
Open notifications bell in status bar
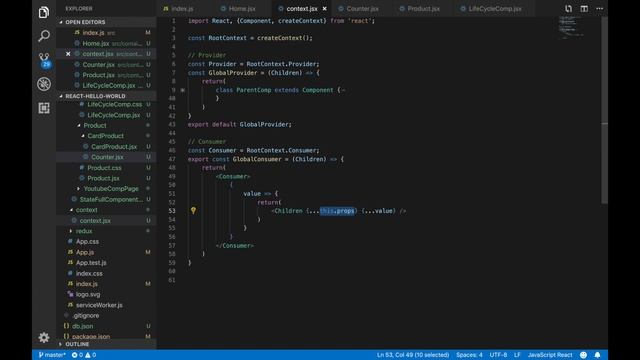click(597, 355)
